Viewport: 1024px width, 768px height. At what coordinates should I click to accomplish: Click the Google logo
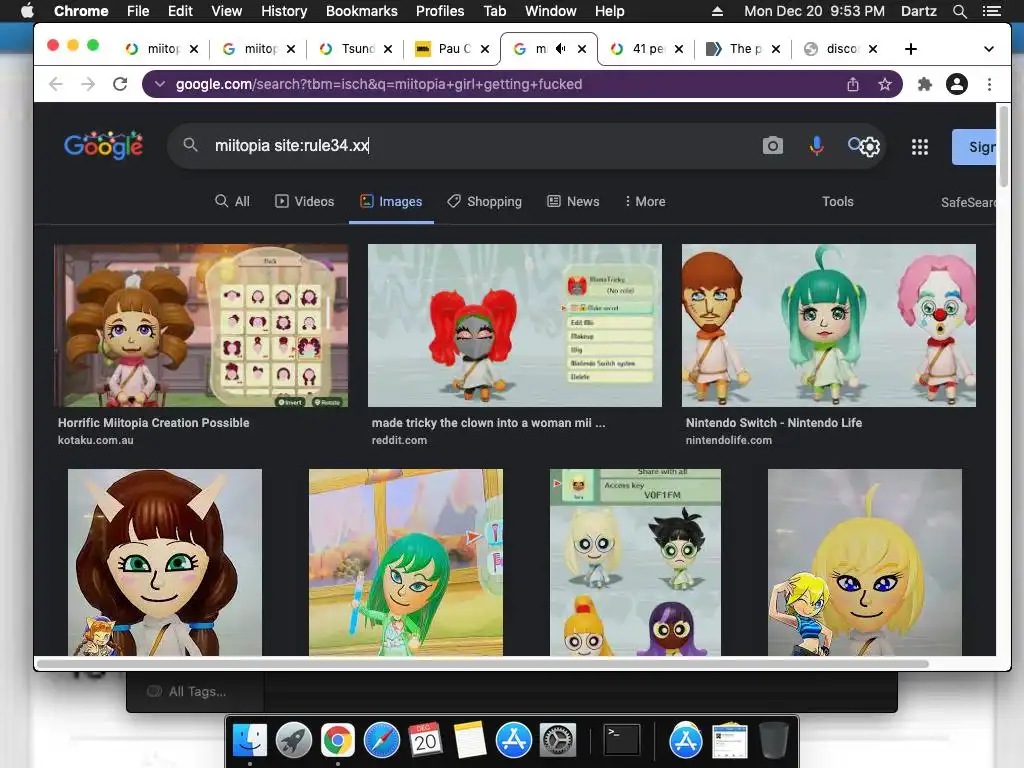click(x=103, y=145)
